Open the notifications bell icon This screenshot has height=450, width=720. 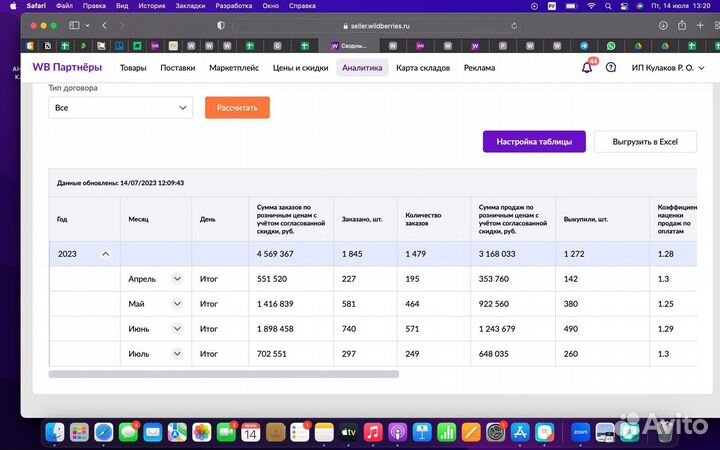point(587,68)
